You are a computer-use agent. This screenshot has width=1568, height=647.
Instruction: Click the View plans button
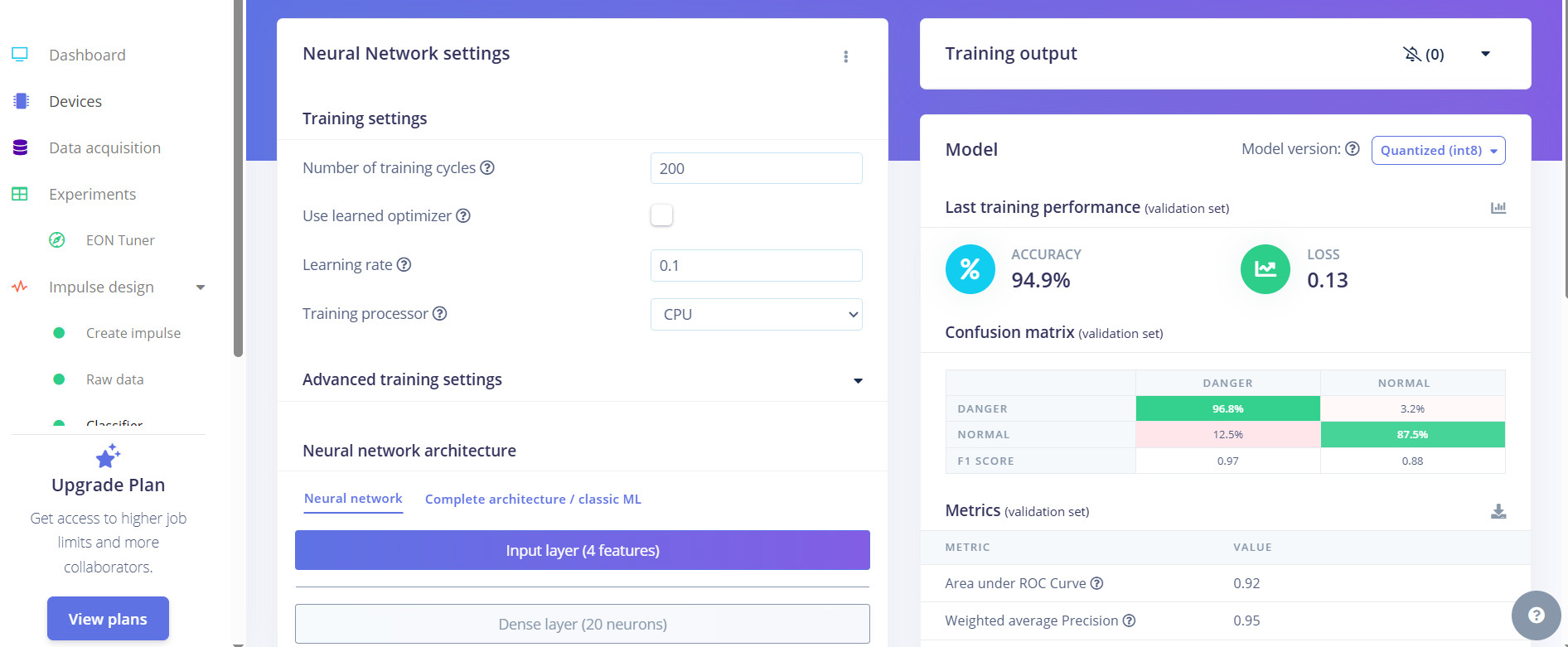108,619
